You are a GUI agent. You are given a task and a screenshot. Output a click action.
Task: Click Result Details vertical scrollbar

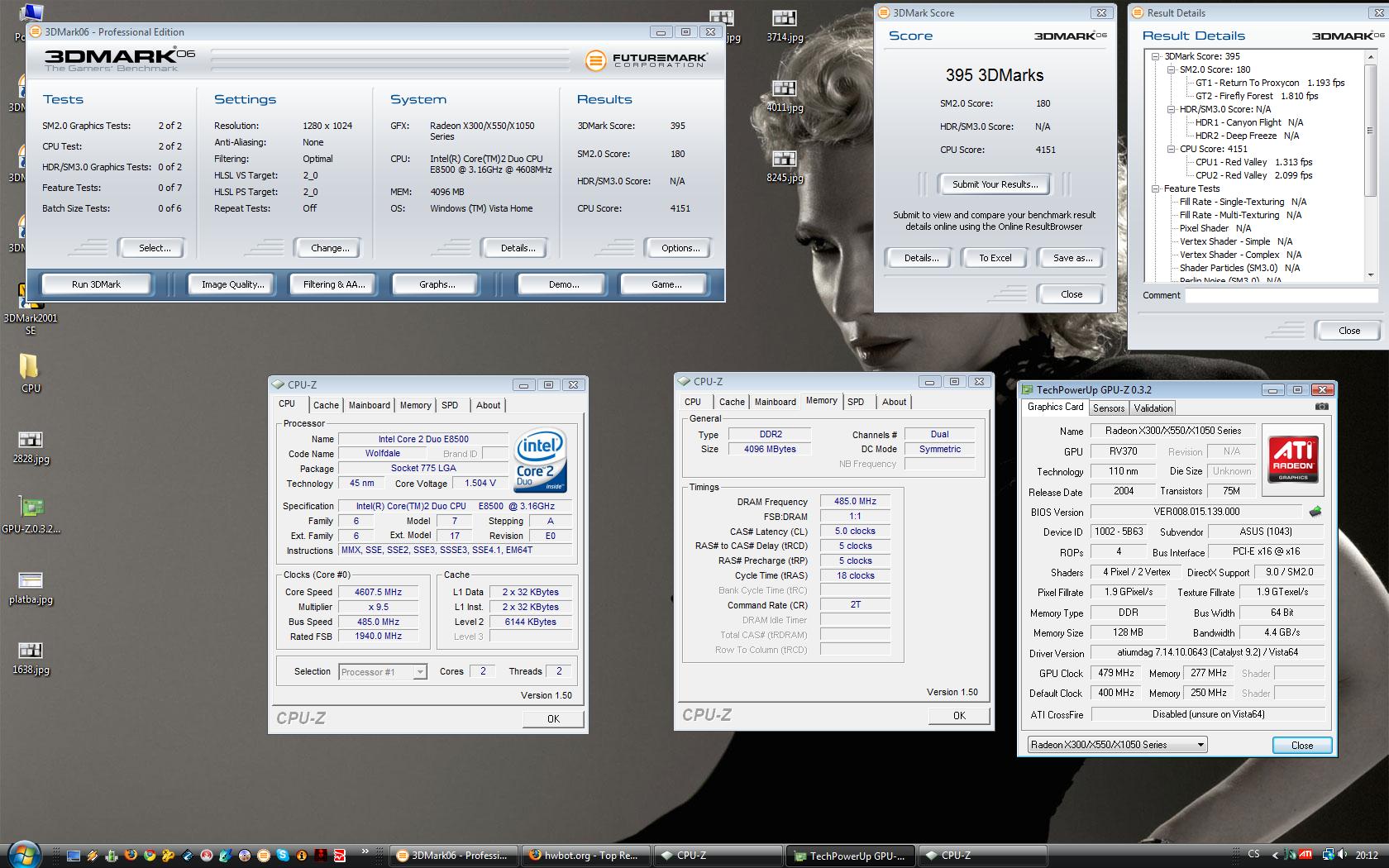coord(1371,165)
